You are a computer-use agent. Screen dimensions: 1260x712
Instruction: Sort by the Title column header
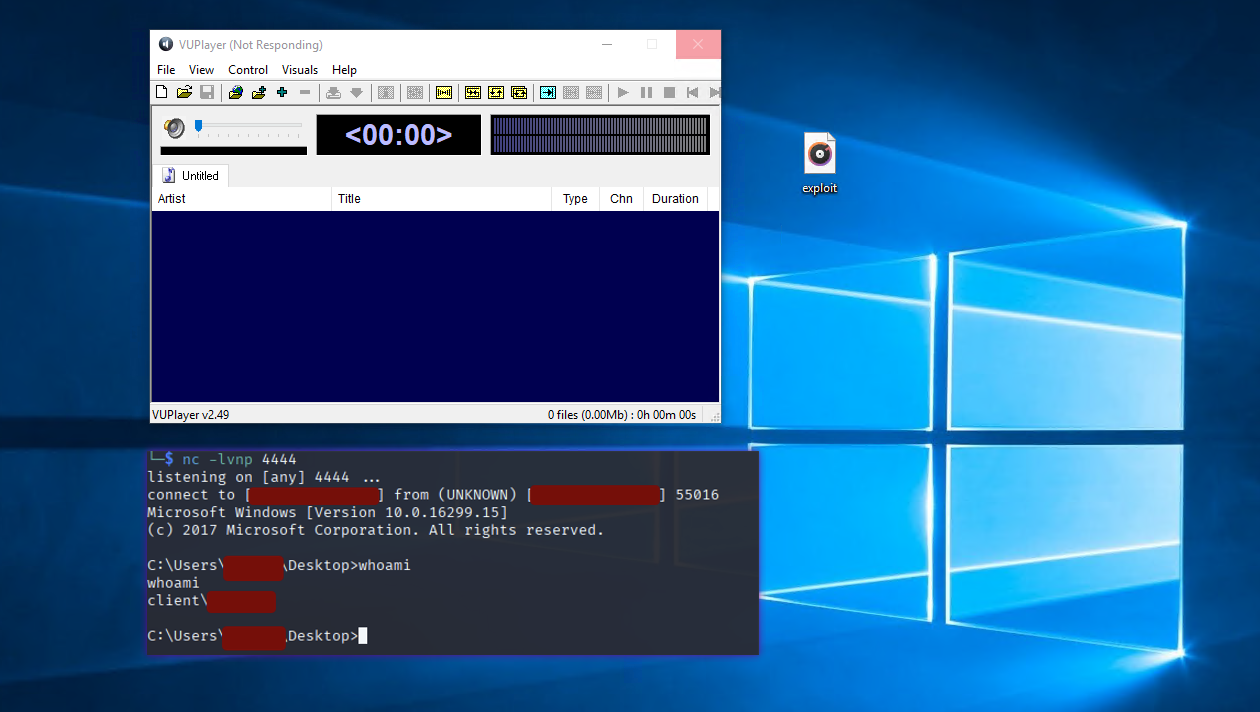(441, 199)
